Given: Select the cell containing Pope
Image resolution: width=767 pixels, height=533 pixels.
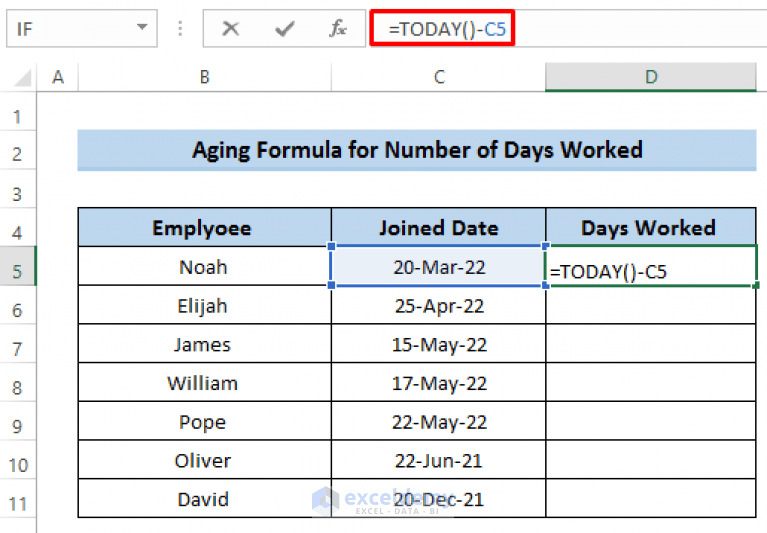Looking at the screenshot, I should (x=204, y=422).
